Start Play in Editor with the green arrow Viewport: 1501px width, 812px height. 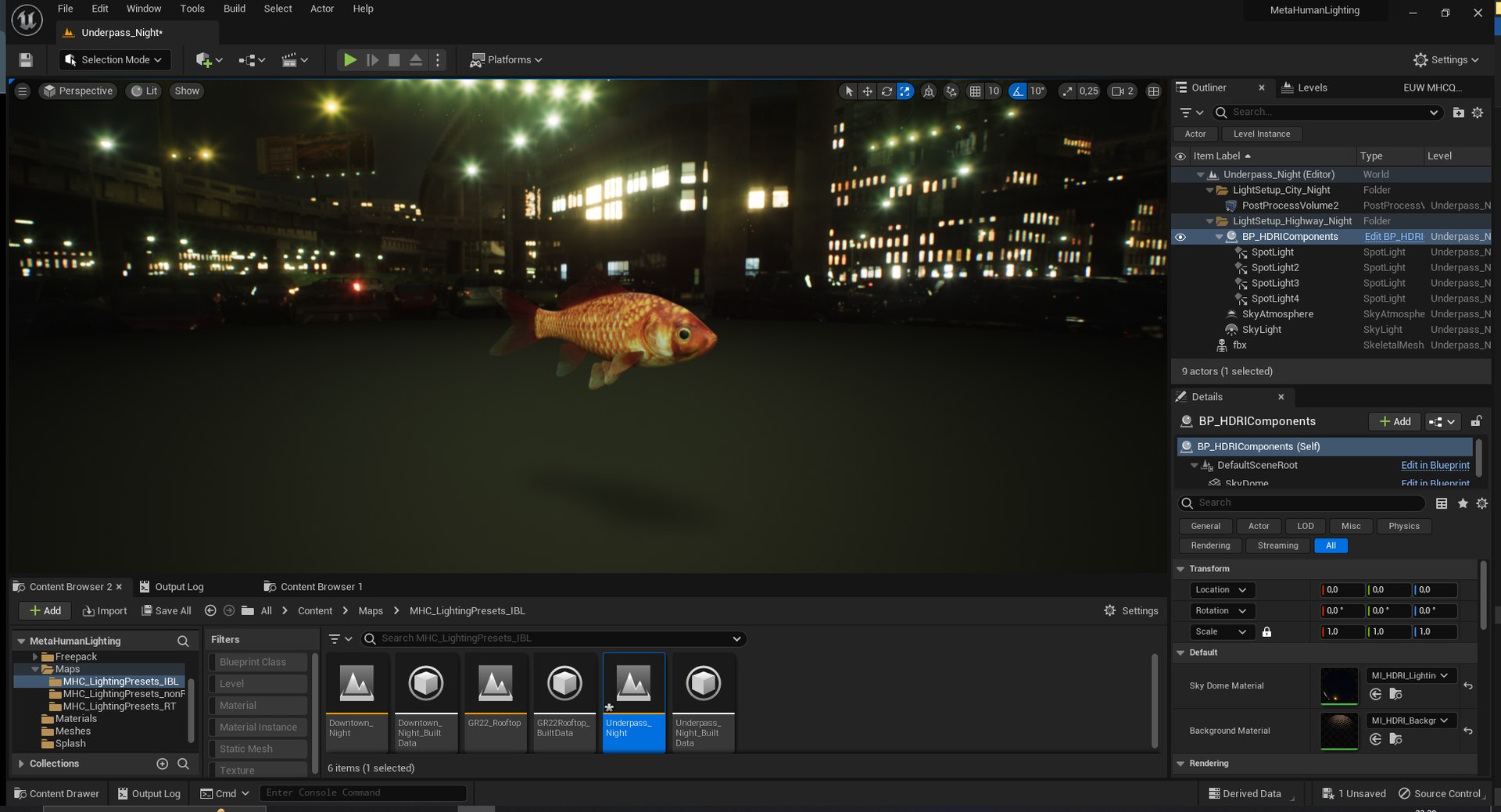tap(350, 59)
